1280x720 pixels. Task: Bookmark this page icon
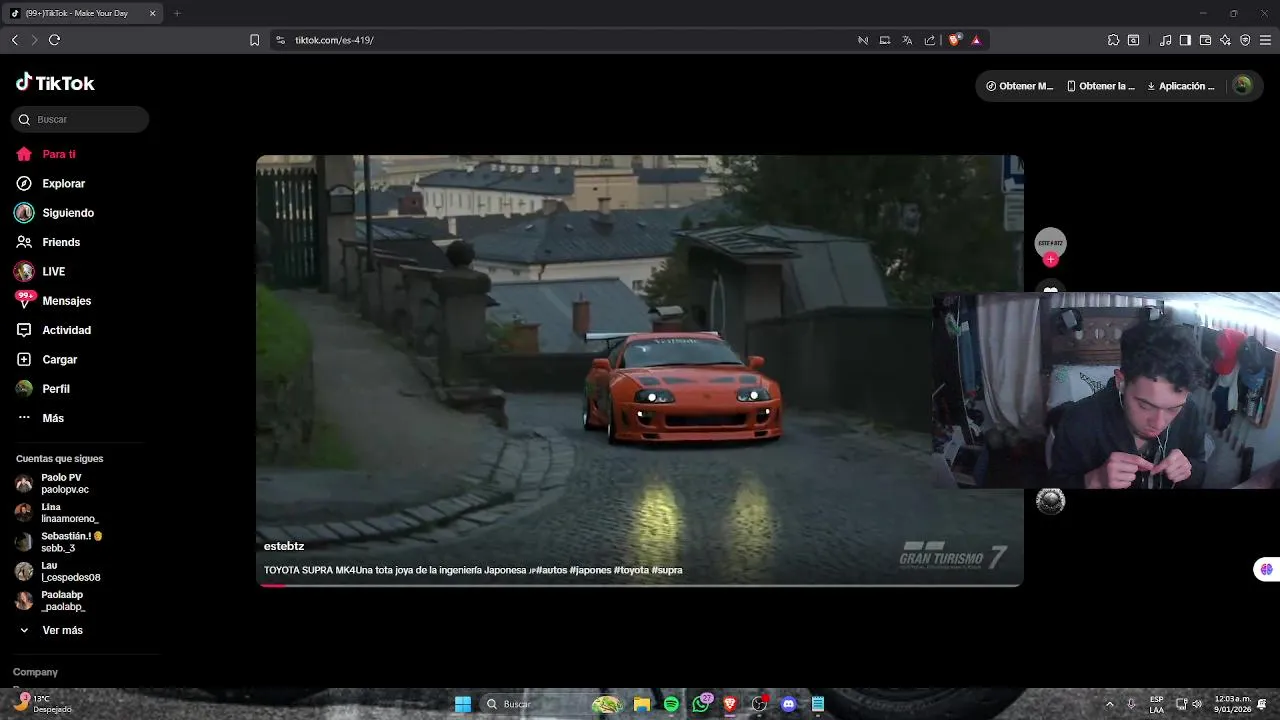254,40
